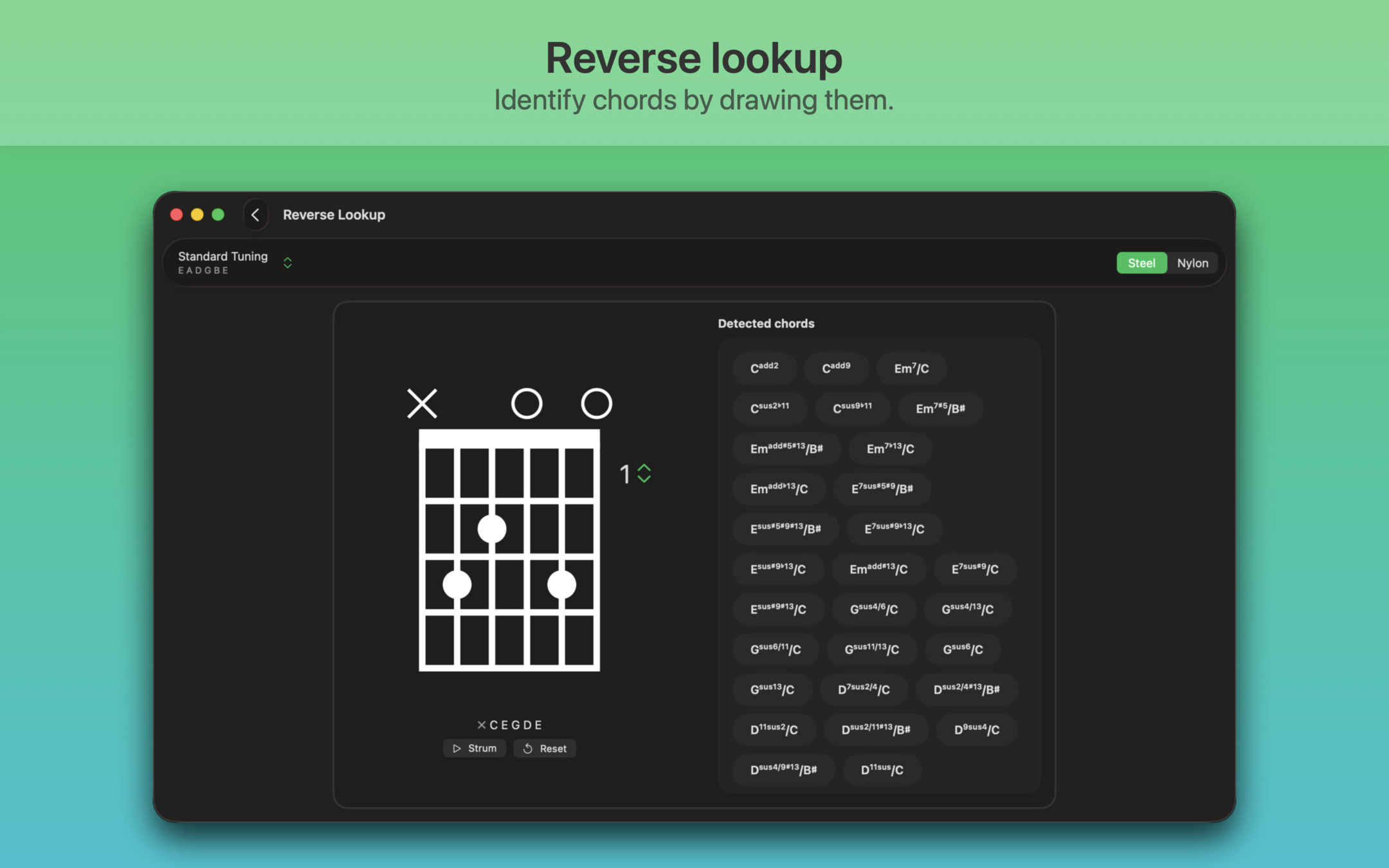
Task: Pick the Gsus6/11/C chord chip
Action: click(x=776, y=649)
